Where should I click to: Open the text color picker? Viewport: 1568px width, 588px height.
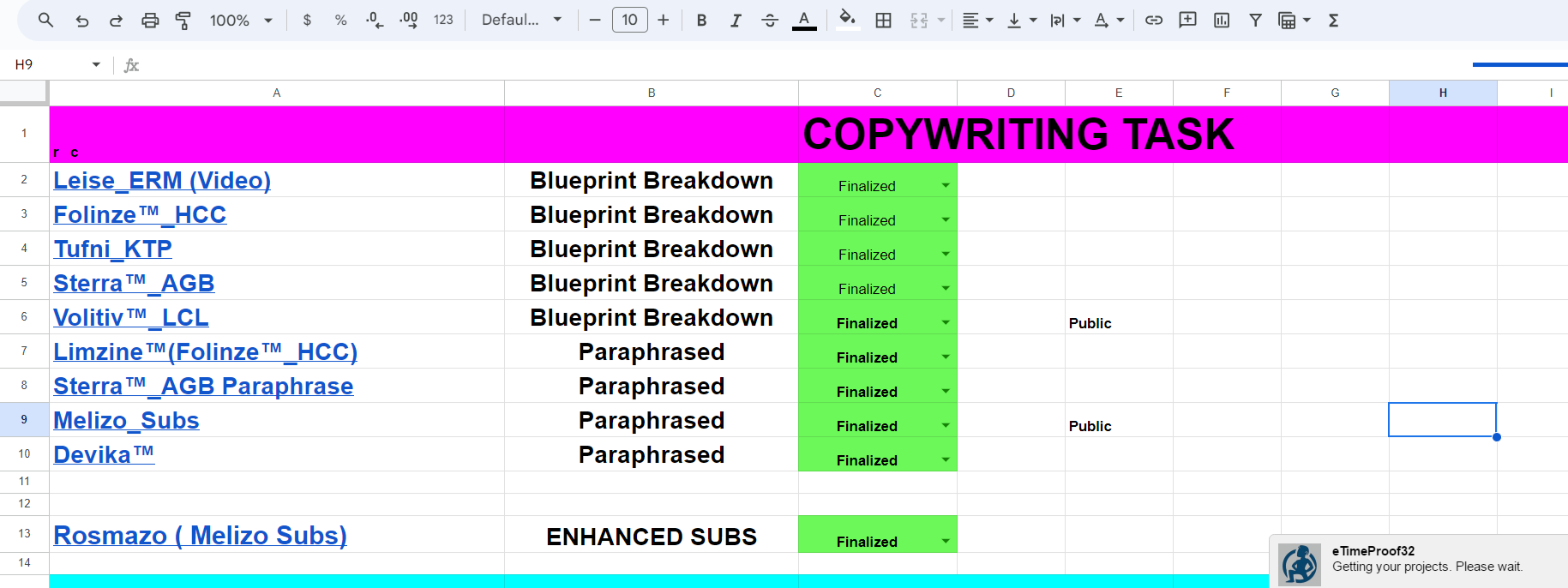click(x=804, y=20)
